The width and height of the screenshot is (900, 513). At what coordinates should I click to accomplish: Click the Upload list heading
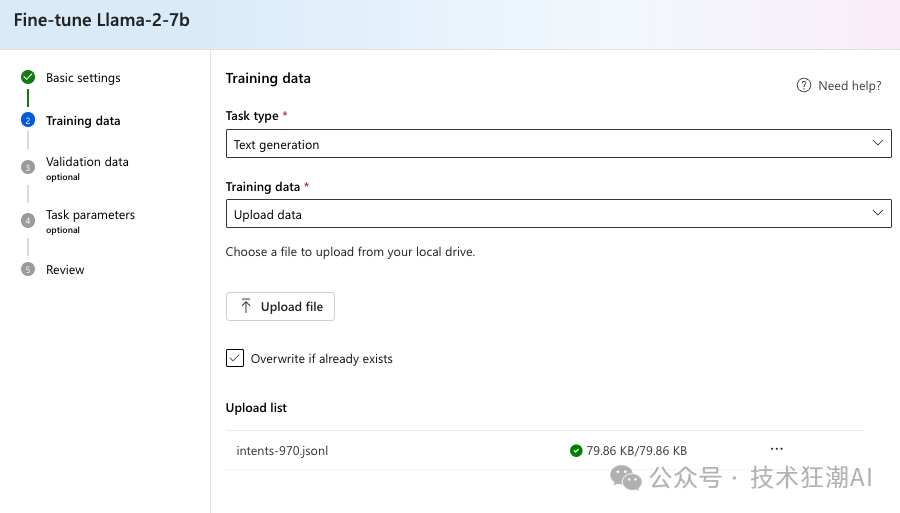click(256, 407)
